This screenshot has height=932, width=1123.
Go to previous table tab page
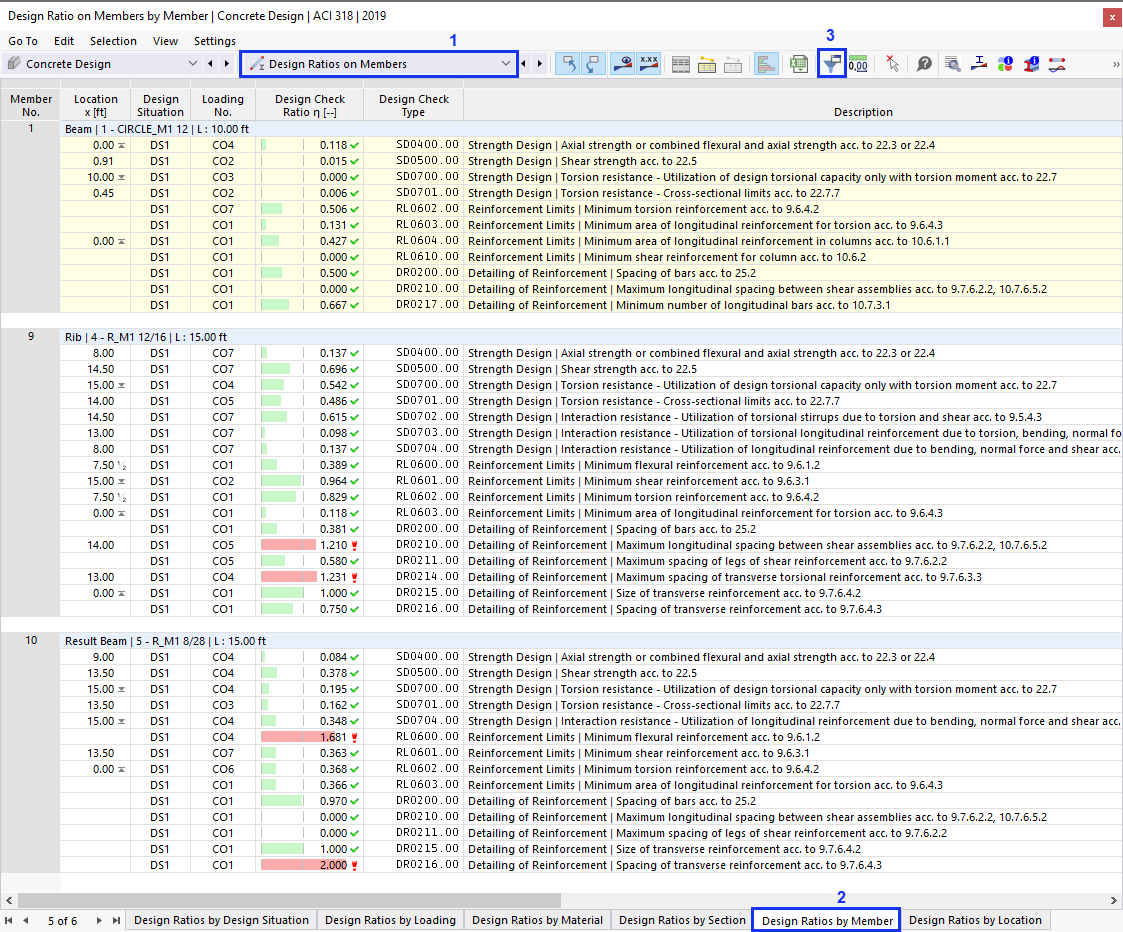(x=26, y=921)
